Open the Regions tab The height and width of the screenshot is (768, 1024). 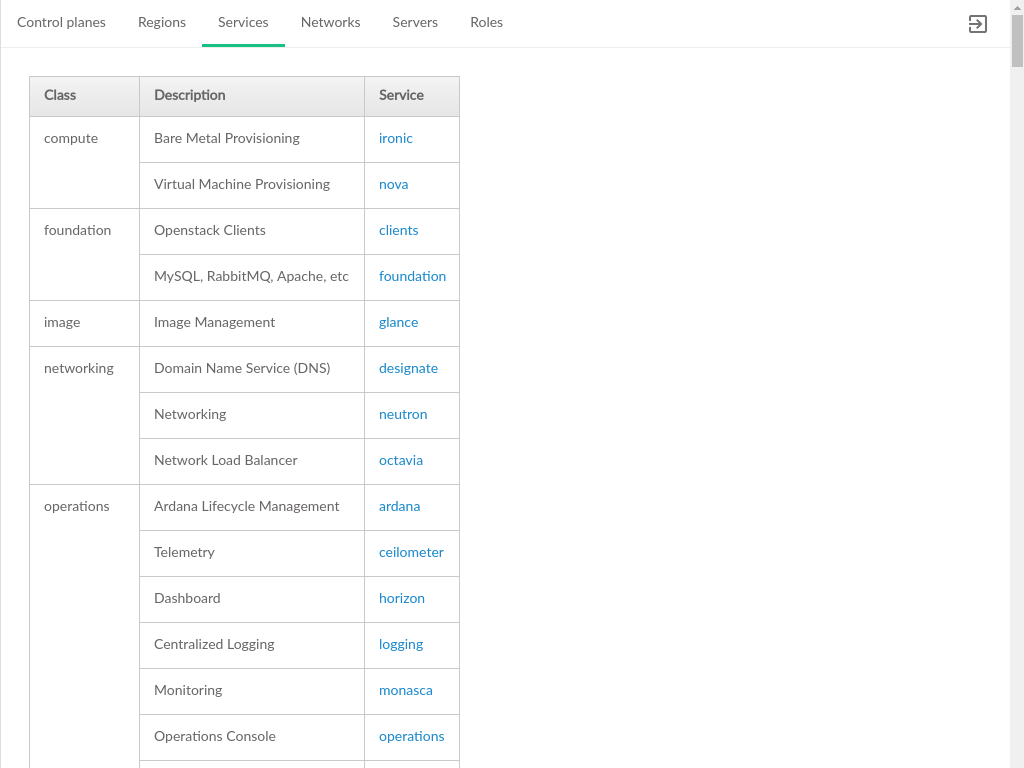point(162,22)
